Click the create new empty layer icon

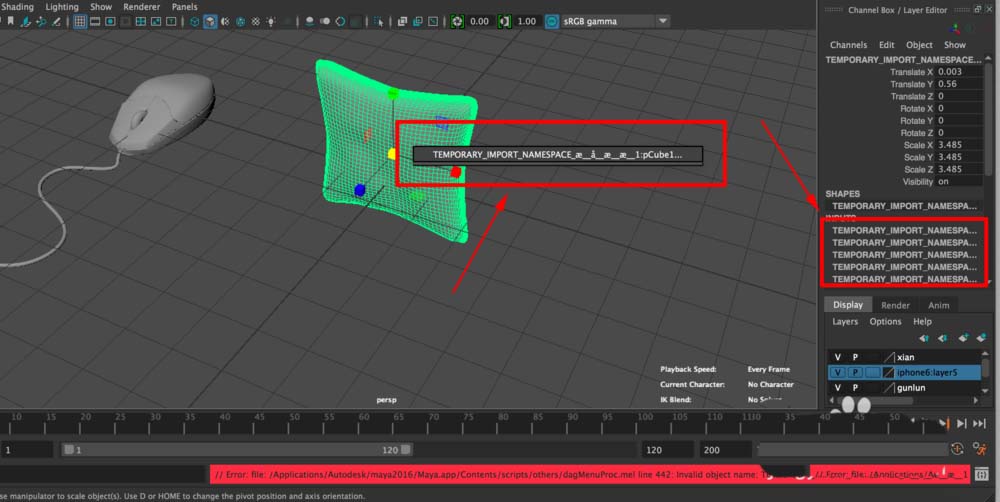pyautogui.click(x=962, y=338)
